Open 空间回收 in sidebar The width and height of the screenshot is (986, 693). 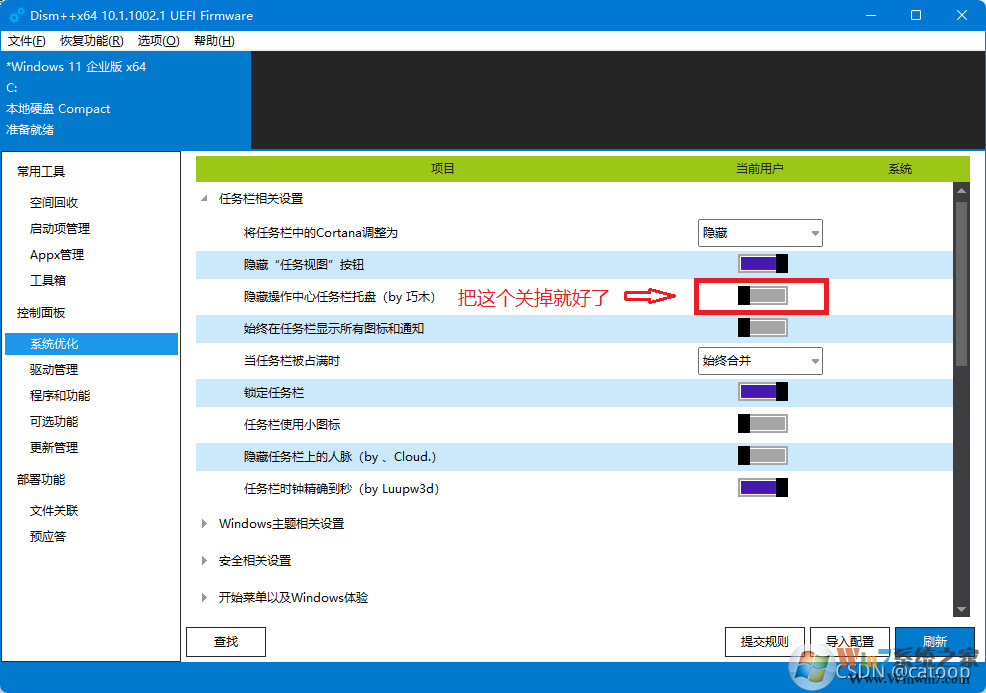click(x=54, y=202)
